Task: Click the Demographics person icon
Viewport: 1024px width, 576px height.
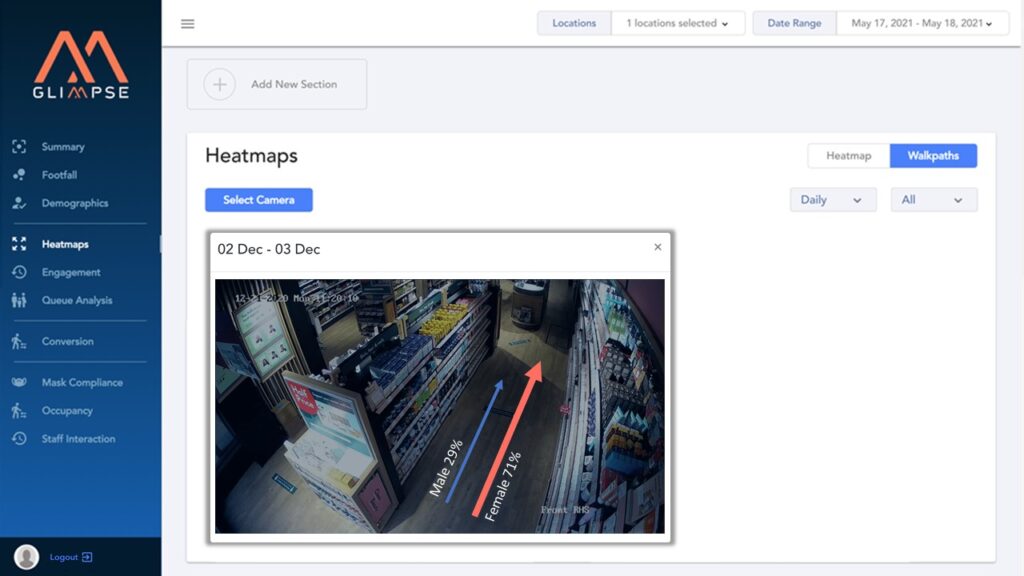Action: tap(19, 203)
